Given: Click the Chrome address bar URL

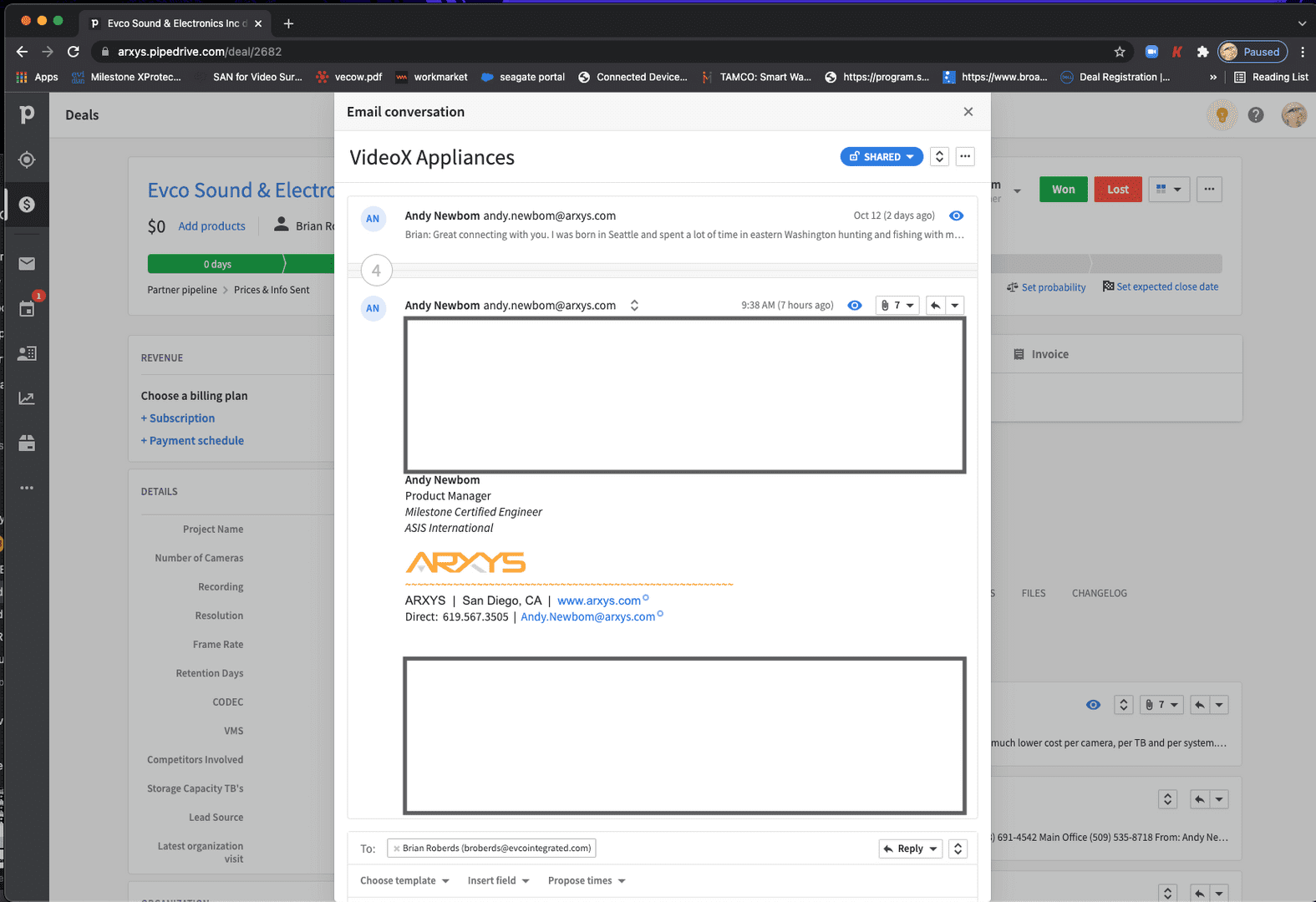Looking at the screenshot, I should click(x=200, y=52).
